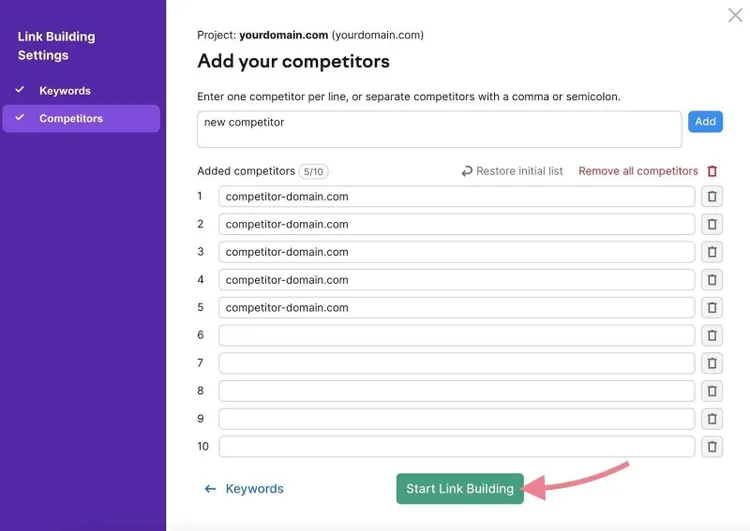Click empty competitor field number 7
Screen dimensions: 750x531
click(456, 363)
